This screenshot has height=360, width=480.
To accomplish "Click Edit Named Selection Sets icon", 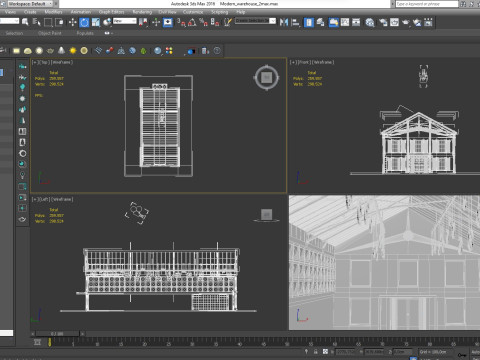I will (x=228, y=22).
